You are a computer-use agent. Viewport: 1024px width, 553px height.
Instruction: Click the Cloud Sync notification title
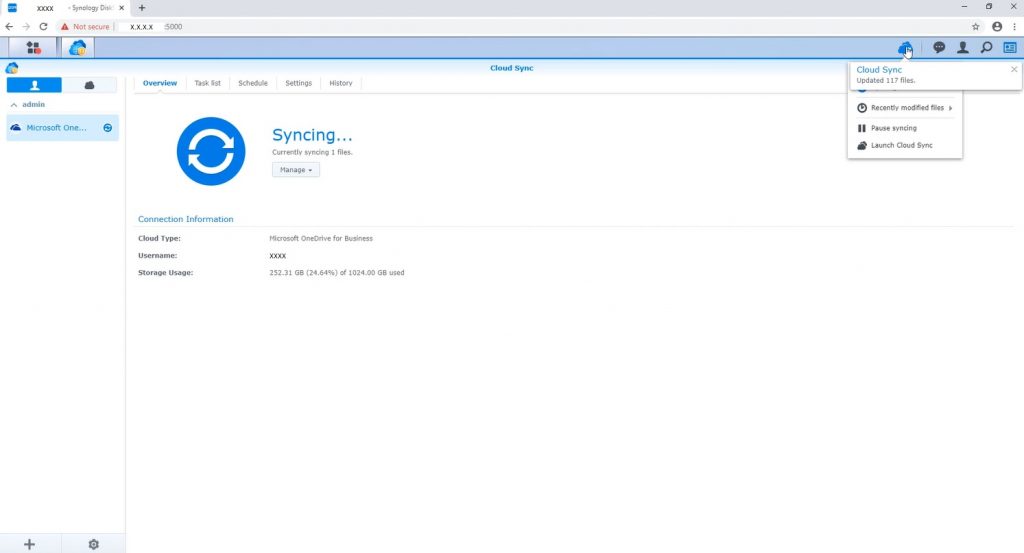[879, 70]
